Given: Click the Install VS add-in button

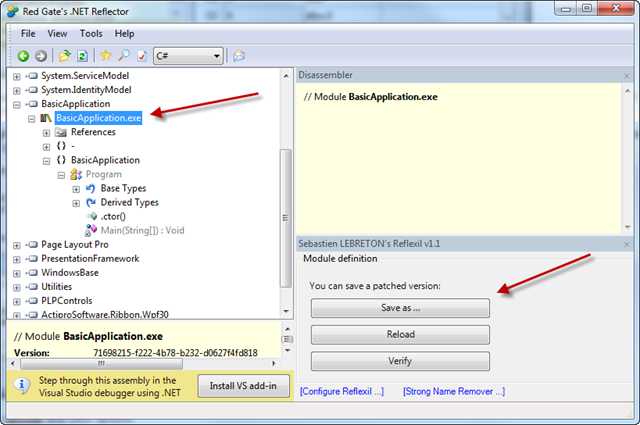Looking at the screenshot, I should click(243, 386).
